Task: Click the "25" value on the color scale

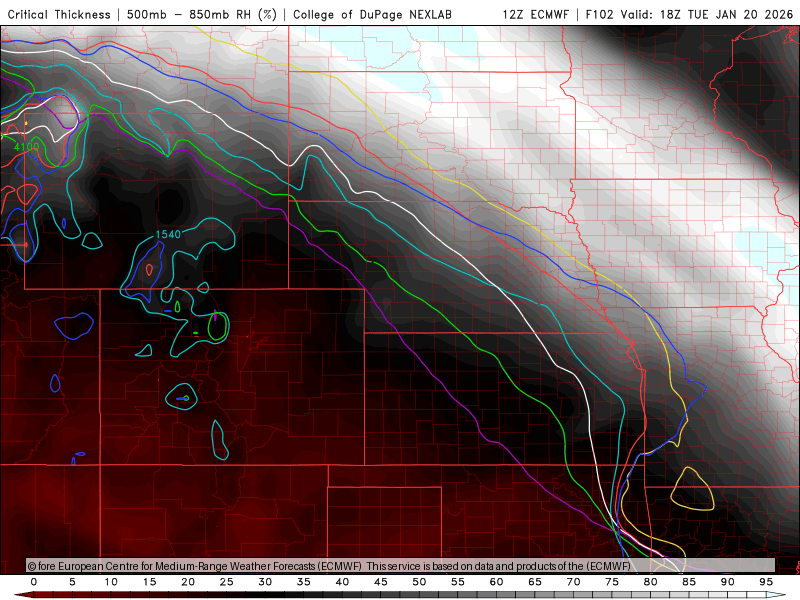Action: 227,582
